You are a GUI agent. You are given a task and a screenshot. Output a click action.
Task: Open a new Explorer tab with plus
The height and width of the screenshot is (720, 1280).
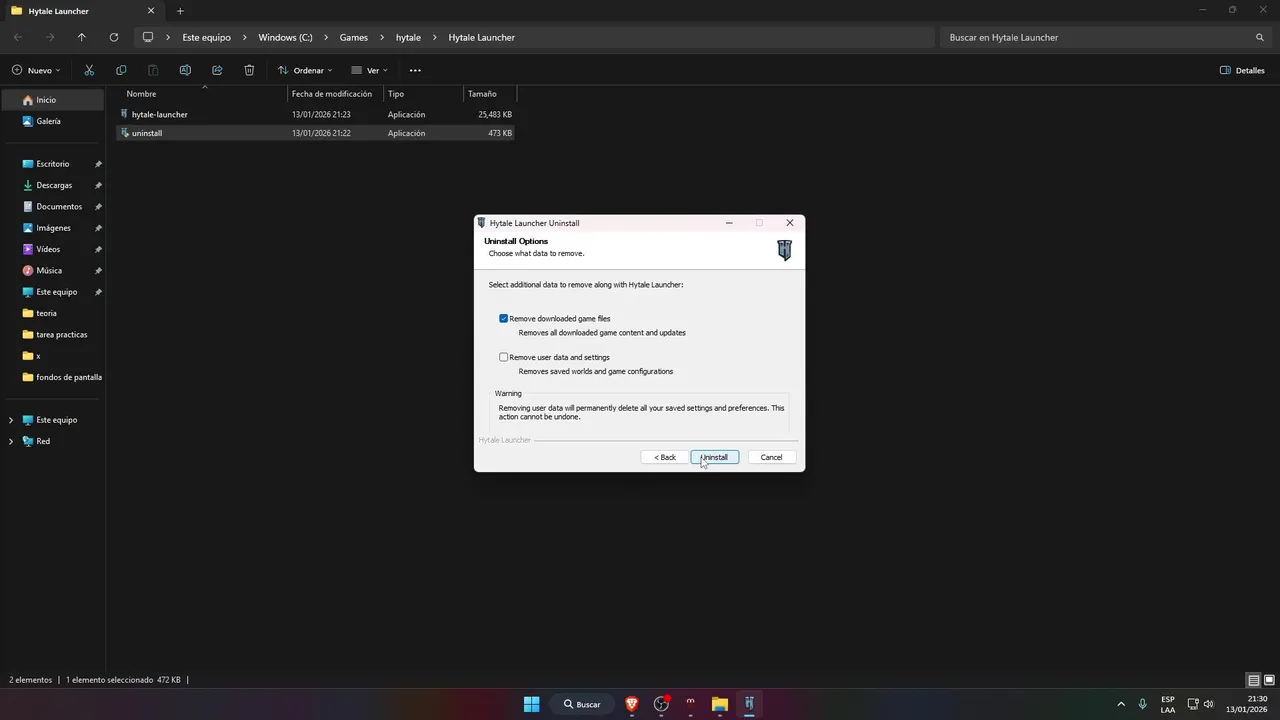(x=180, y=11)
